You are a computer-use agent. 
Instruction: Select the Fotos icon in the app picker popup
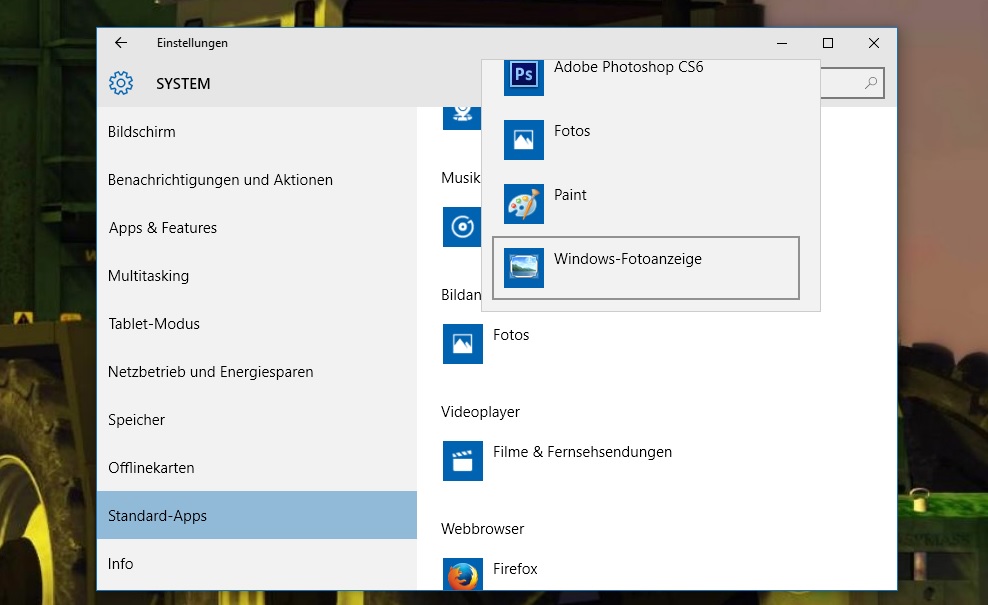point(523,140)
